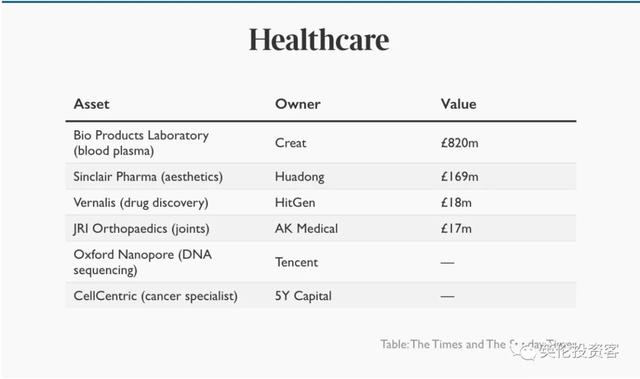Viewport: 640px width, 379px height.
Task: Click the £169m value cell
Action: pos(459,177)
